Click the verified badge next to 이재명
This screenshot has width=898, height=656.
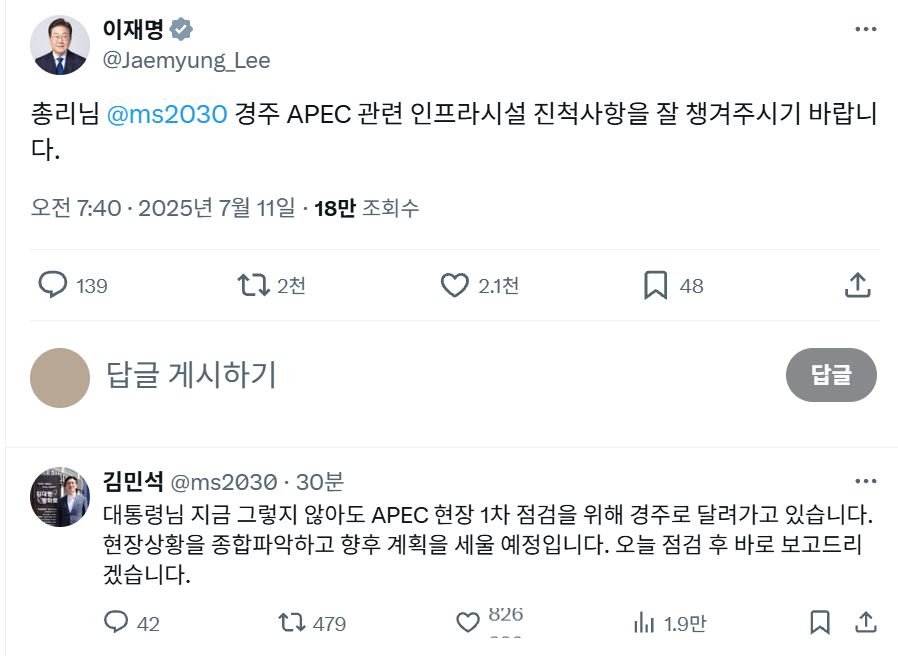click(x=182, y=28)
